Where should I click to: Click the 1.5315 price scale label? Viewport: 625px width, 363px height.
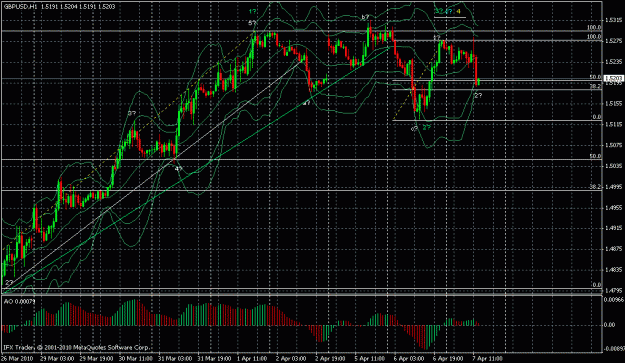pyautogui.click(x=613, y=20)
